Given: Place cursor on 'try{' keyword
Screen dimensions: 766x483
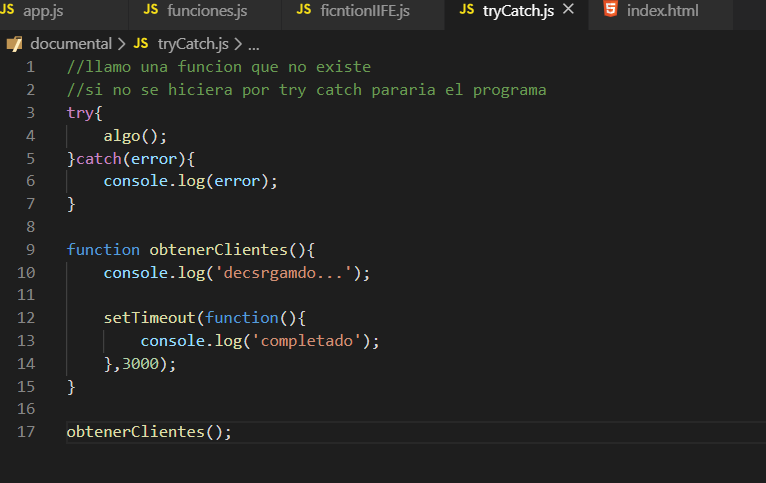Looking at the screenshot, I should coord(85,113).
